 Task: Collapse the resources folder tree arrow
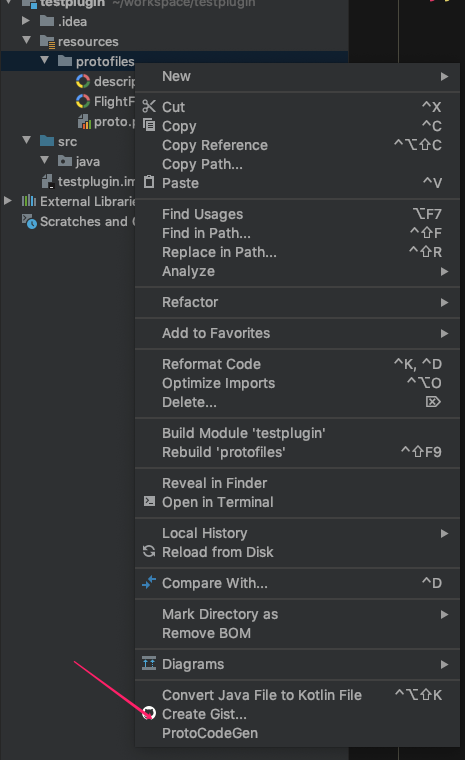click(27, 41)
